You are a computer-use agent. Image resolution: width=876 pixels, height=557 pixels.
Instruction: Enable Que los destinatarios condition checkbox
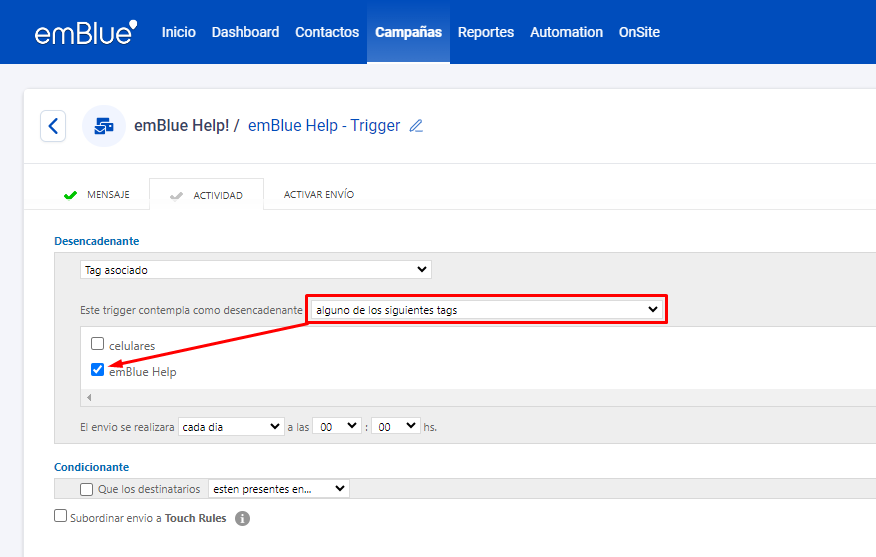(x=87, y=489)
